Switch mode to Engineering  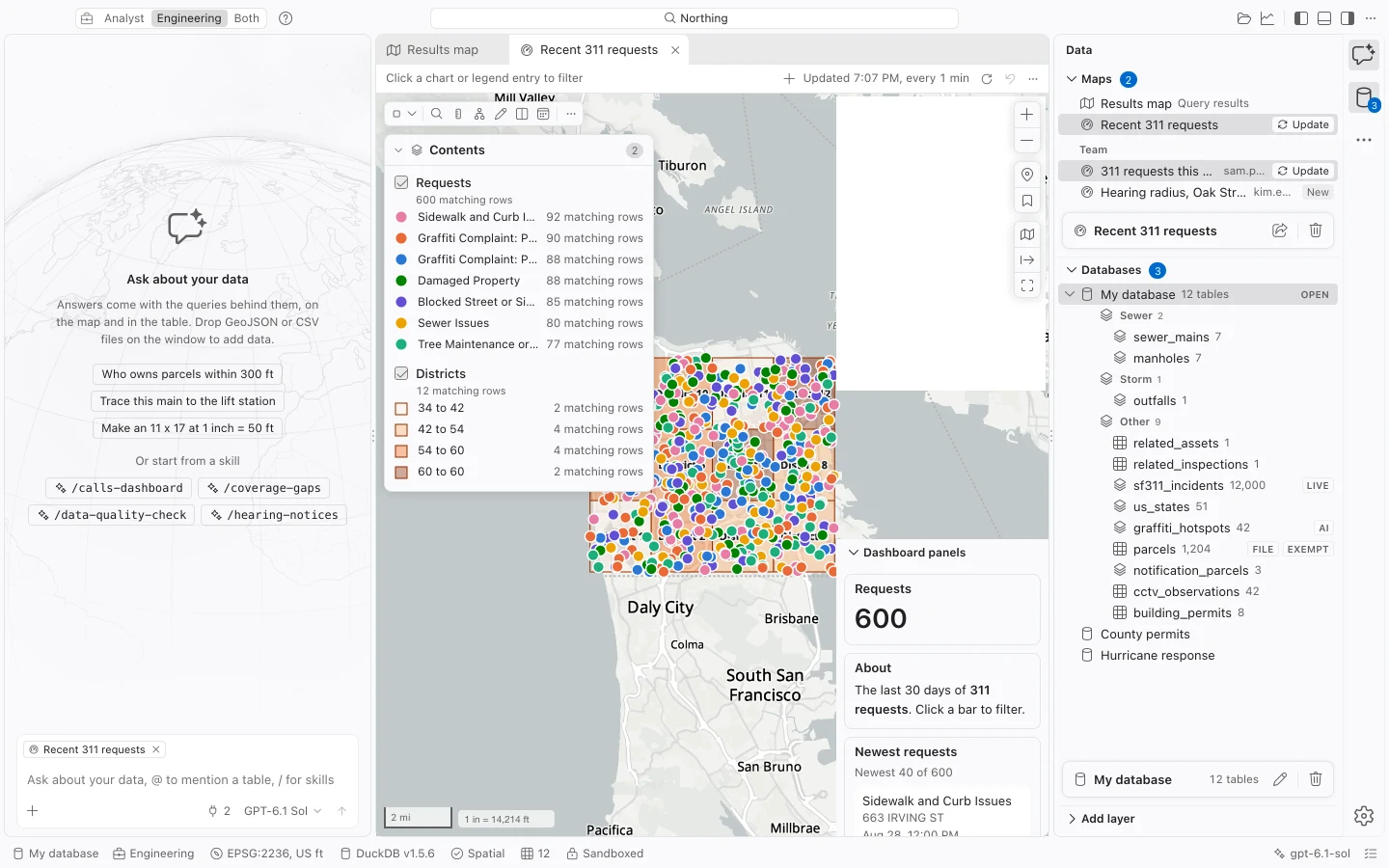coord(189,18)
